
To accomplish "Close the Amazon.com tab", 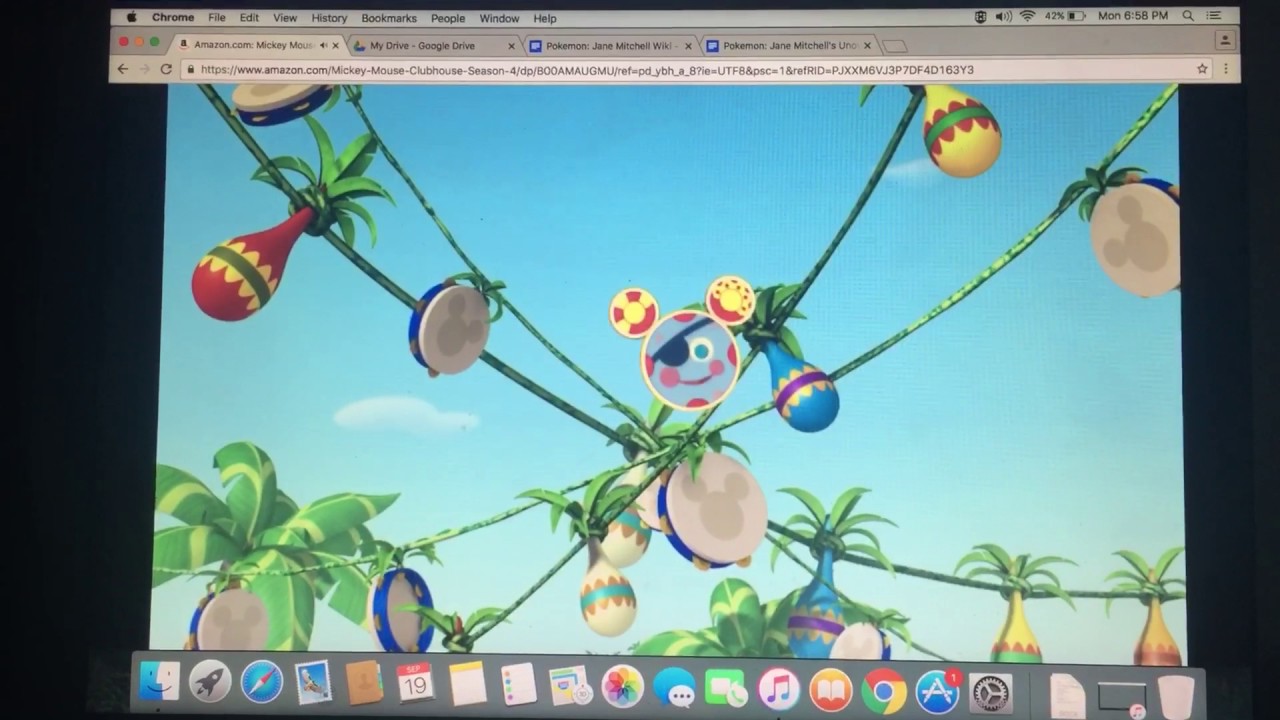I will [336, 45].
